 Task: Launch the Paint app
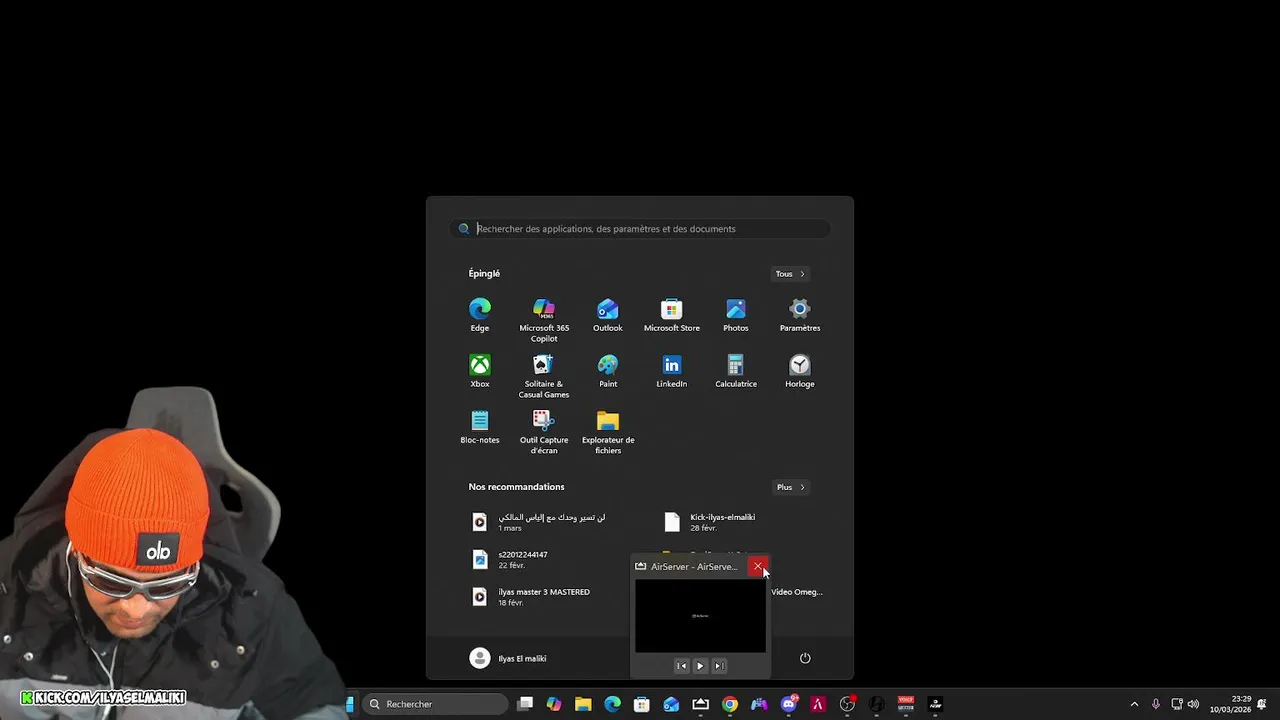pyautogui.click(x=608, y=371)
